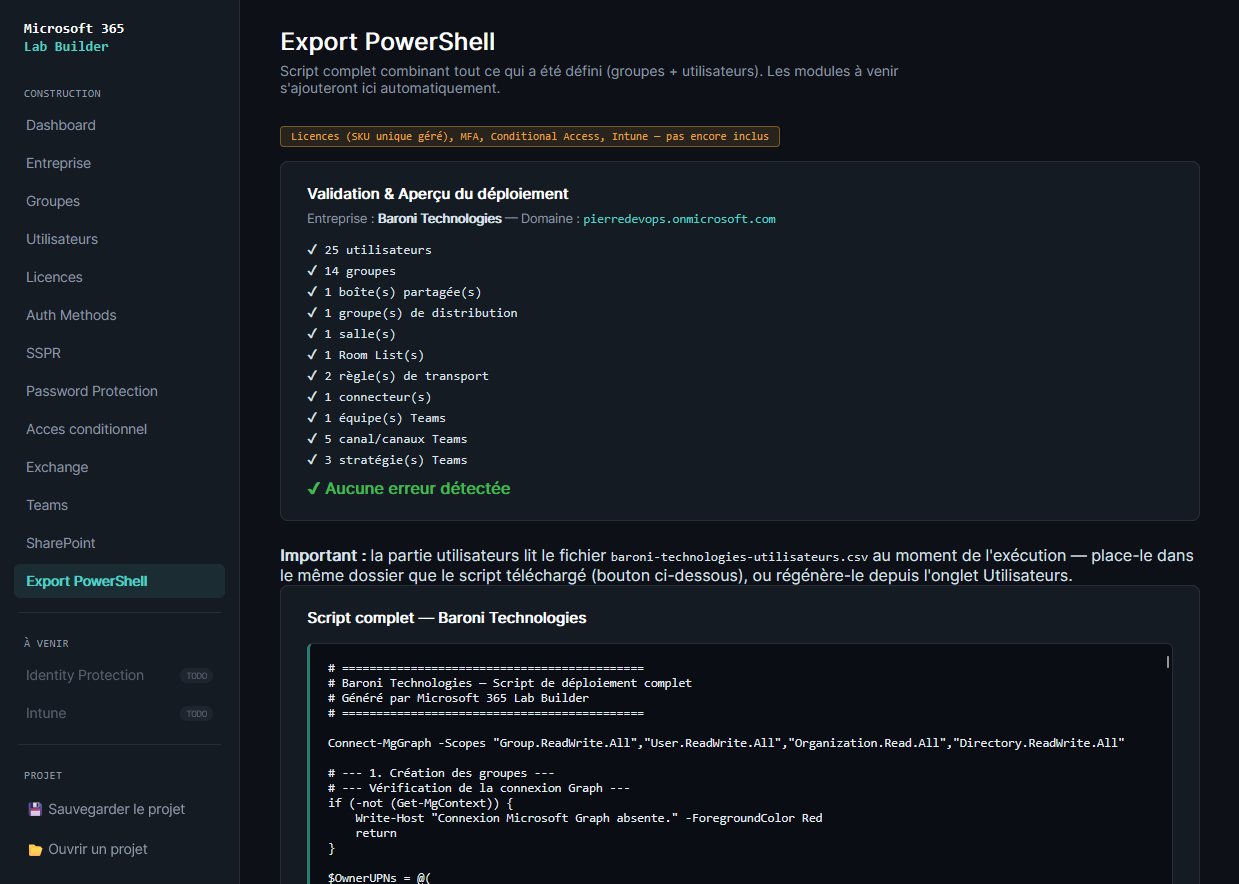This screenshot has height=884, width=1239.
Task: Click the checkmark next to 14 groupes
Action: tap(313, 271)
